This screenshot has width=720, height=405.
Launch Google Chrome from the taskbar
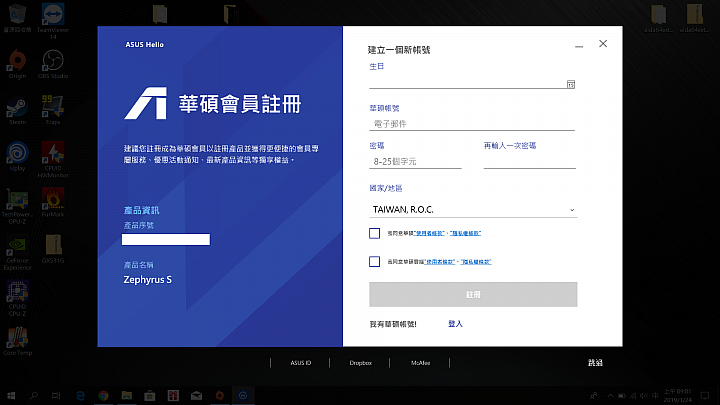(103, 395)
